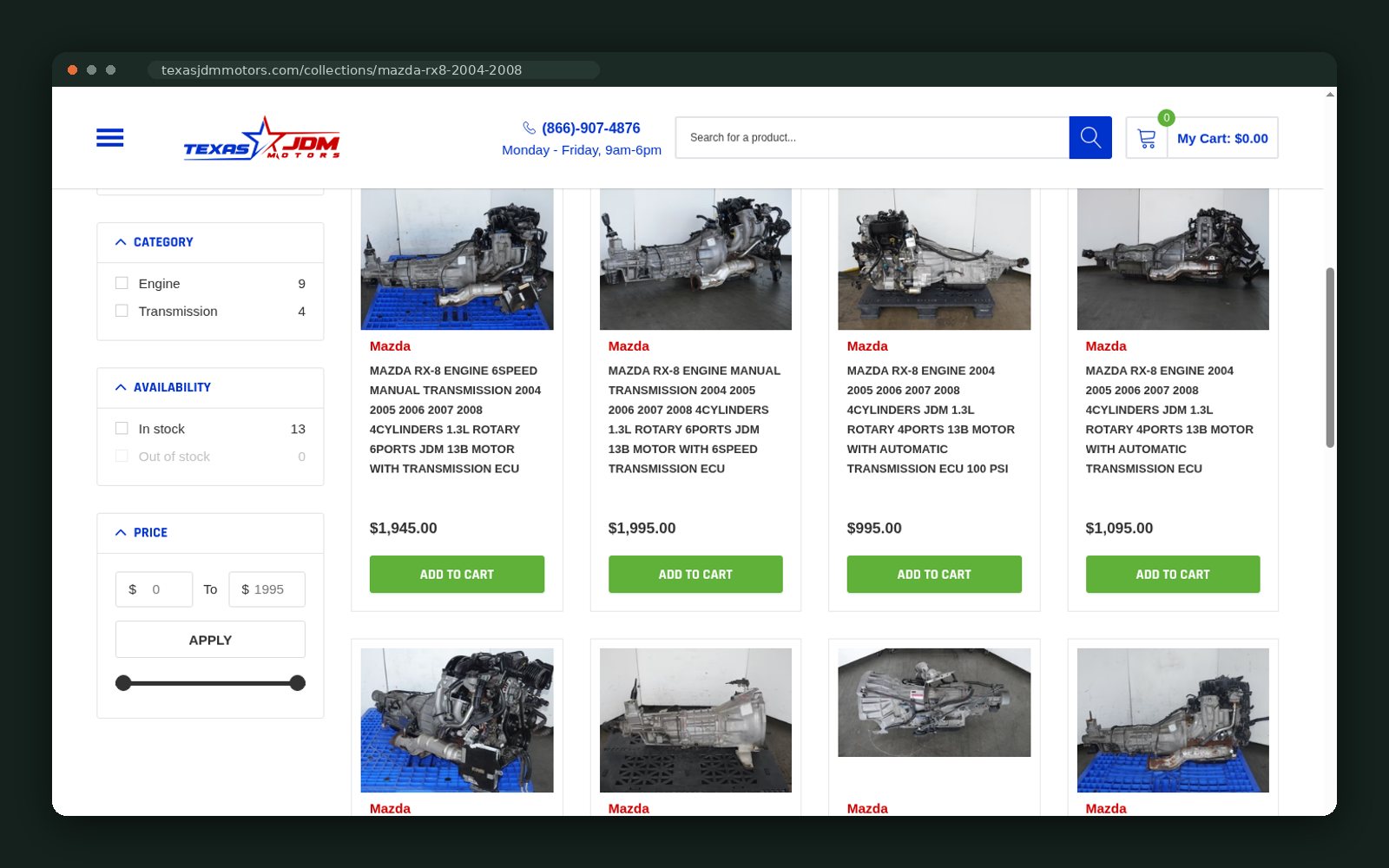This screenshot has height=868, width=1389.
Task: Click the $995.00 price text
Action: pyautogui.click(x=874, y=528)
